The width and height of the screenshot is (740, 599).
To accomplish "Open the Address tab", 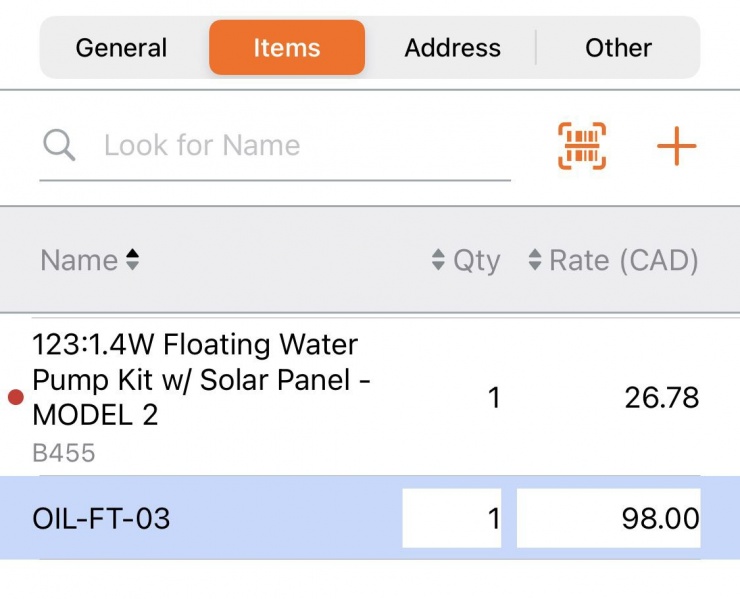I will pyautogui.click(x=452, y=48).
